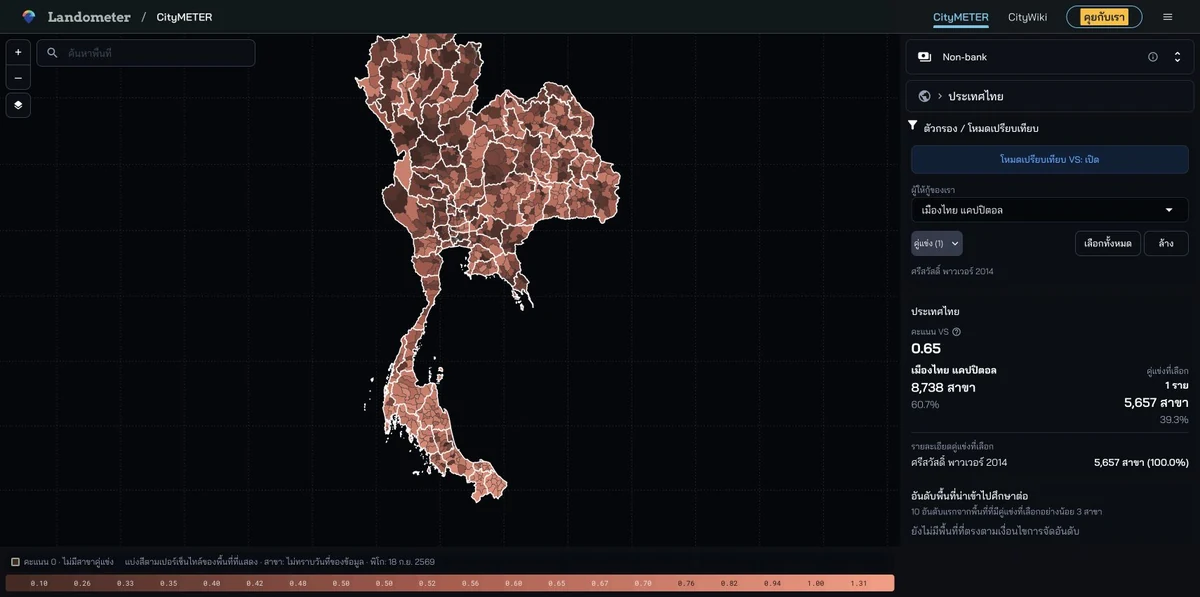Image resolution: width=1200 pixels, height=597 pixels.
Task: Click the search magnifier icon
Action: [53, 53]
